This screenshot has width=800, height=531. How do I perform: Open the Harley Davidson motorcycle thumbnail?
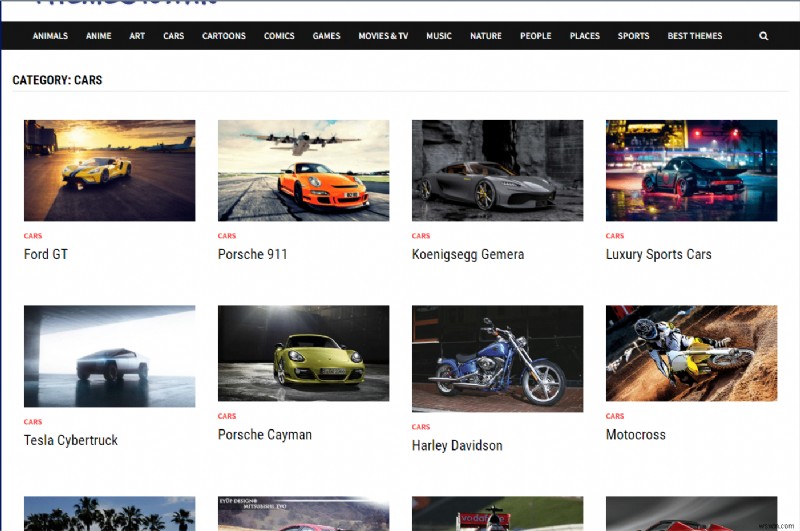point(497,359)
